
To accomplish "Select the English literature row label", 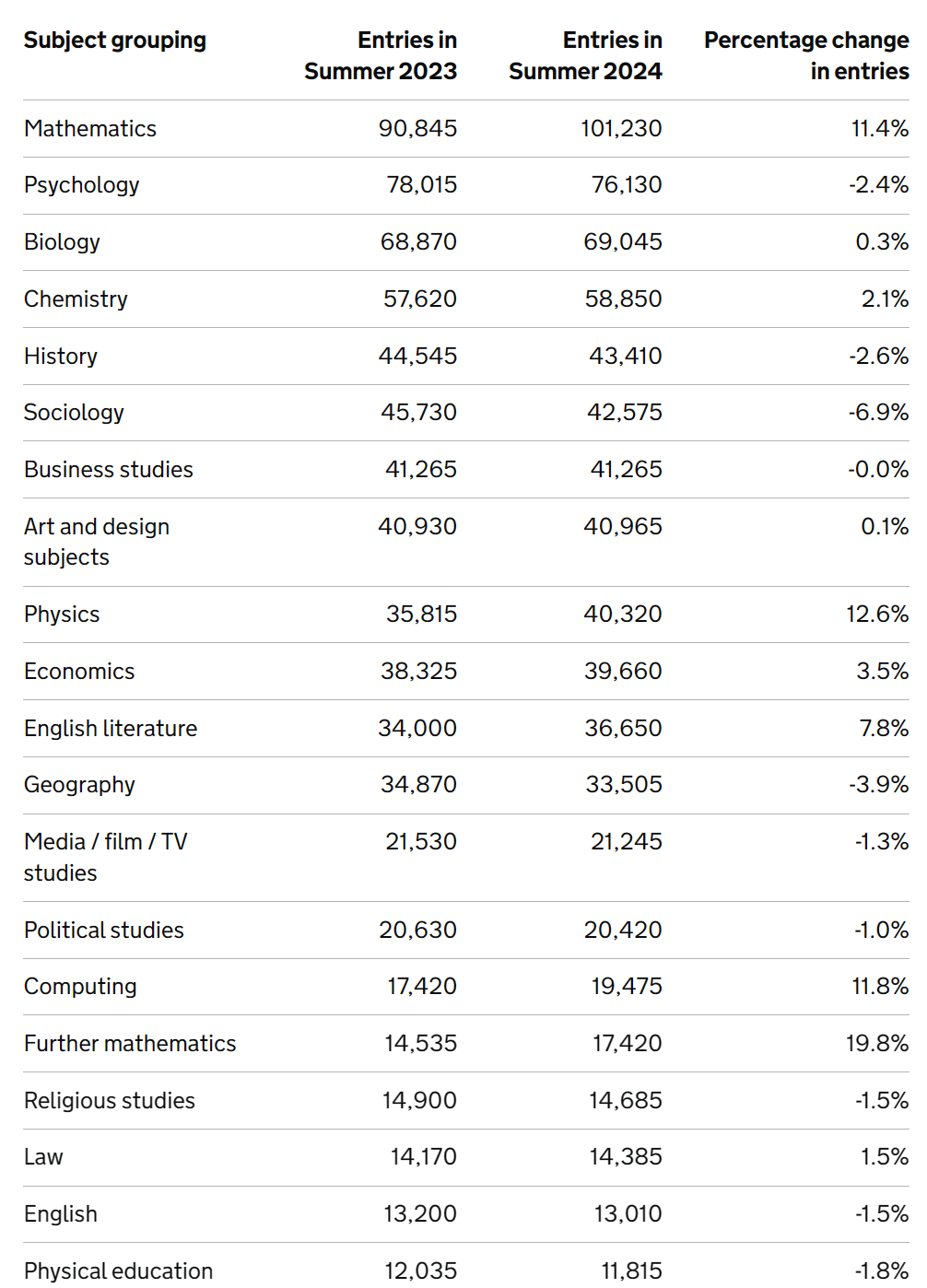I will 111,729.
